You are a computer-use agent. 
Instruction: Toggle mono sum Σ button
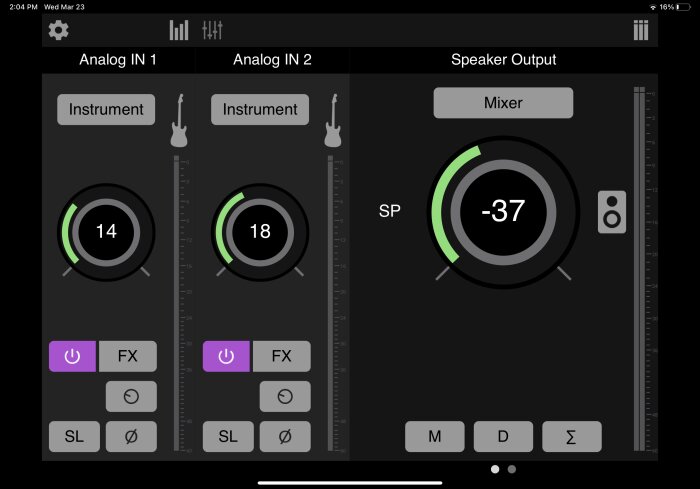click(572, 436)
